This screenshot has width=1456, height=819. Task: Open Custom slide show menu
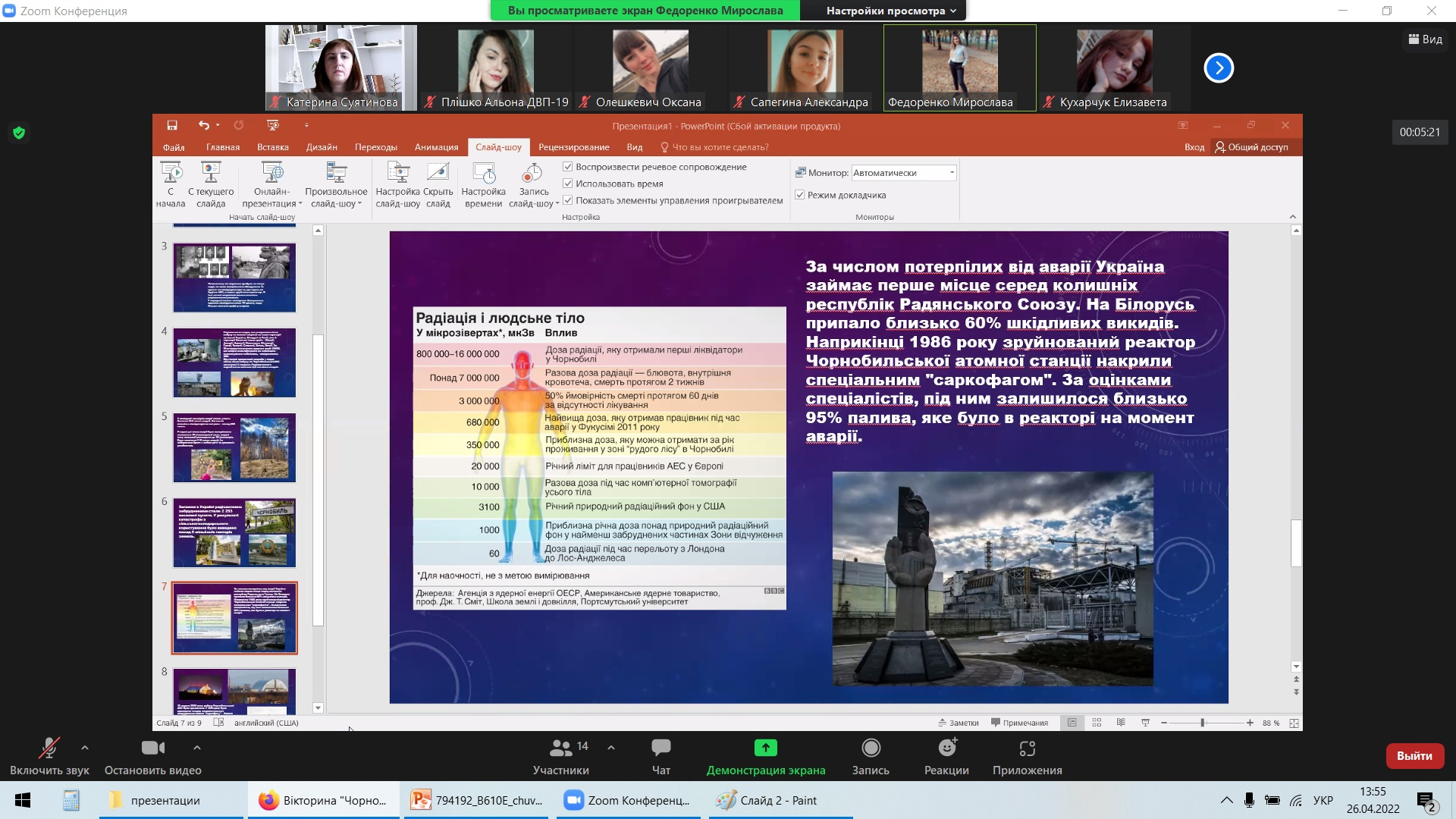coord(336,184)
